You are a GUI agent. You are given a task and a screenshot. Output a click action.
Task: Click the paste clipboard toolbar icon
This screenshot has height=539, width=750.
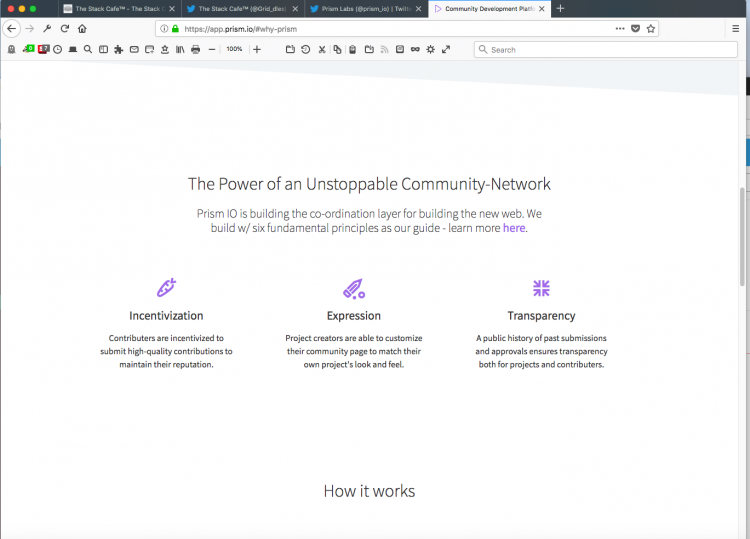tap(353, 49)
